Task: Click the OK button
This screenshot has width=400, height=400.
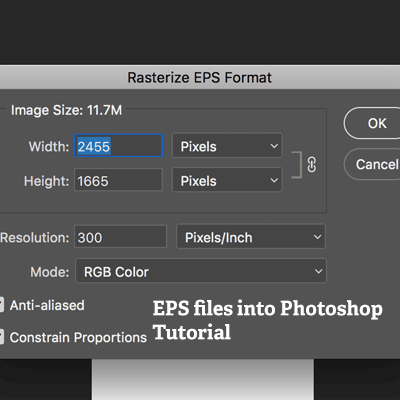Action: coord(372,123)
